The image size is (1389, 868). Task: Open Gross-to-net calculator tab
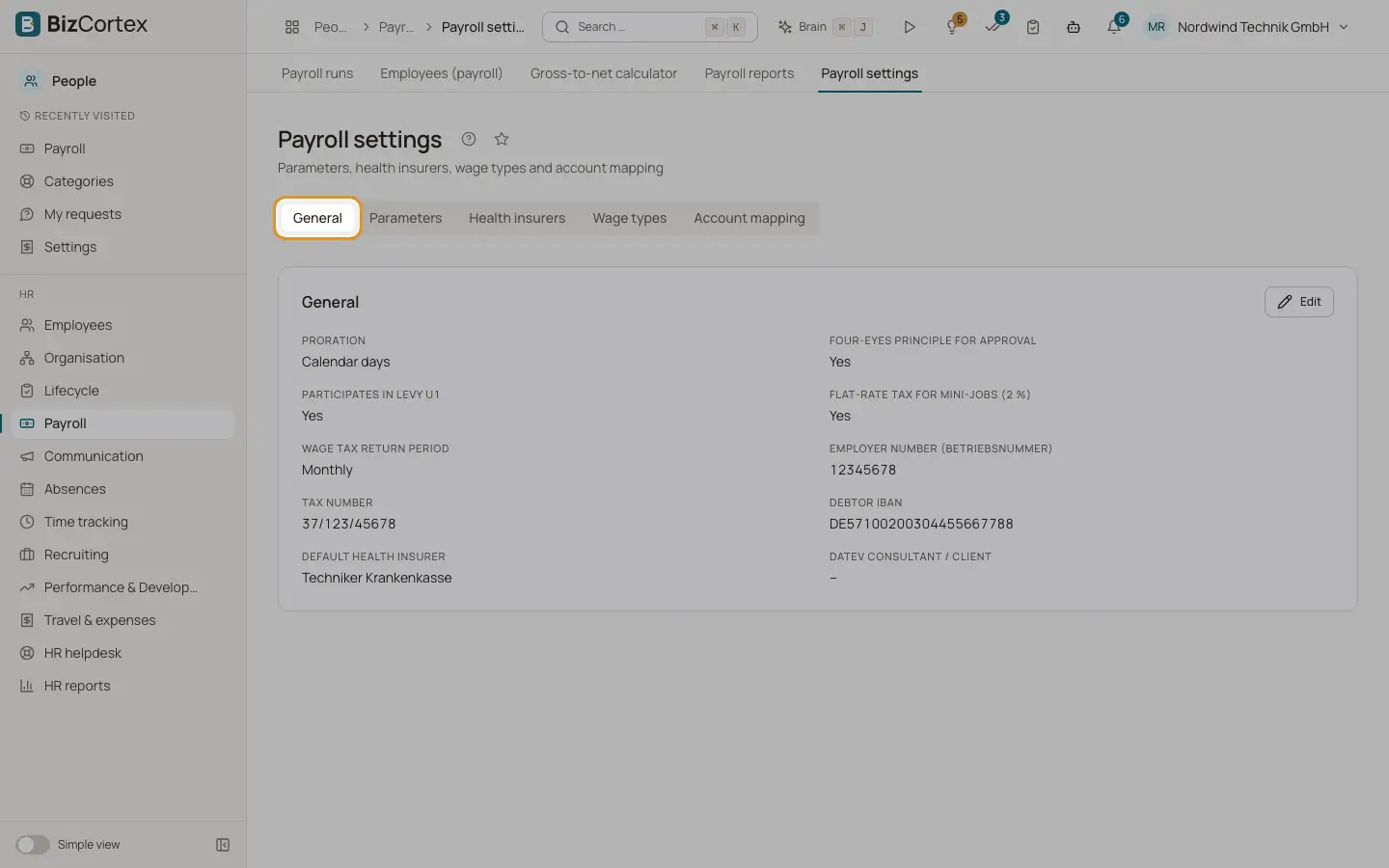tap(604, 73)
